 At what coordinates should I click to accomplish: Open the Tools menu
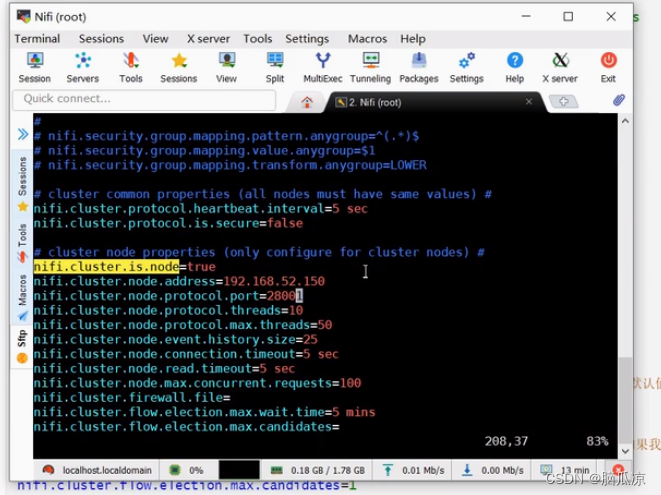(258, 39)
